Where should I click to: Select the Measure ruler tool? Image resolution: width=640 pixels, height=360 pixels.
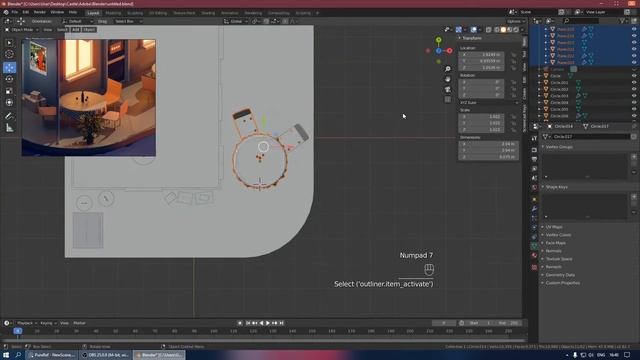click(9, 128)
